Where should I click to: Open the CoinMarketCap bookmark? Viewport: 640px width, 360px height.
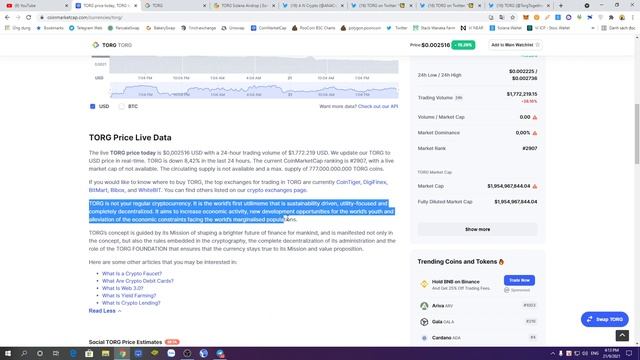269,28
